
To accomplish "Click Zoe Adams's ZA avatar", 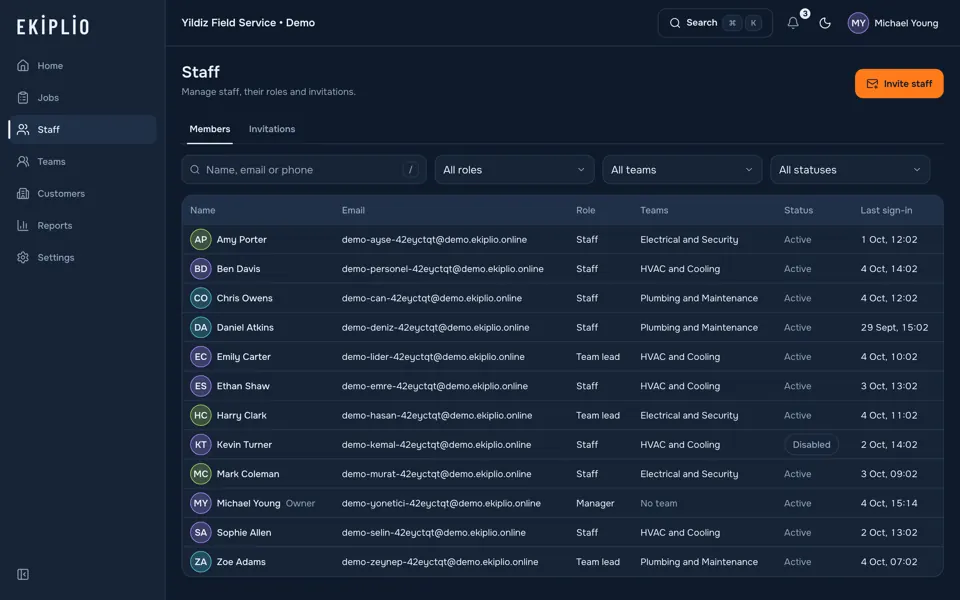I will tap(201, 561).
